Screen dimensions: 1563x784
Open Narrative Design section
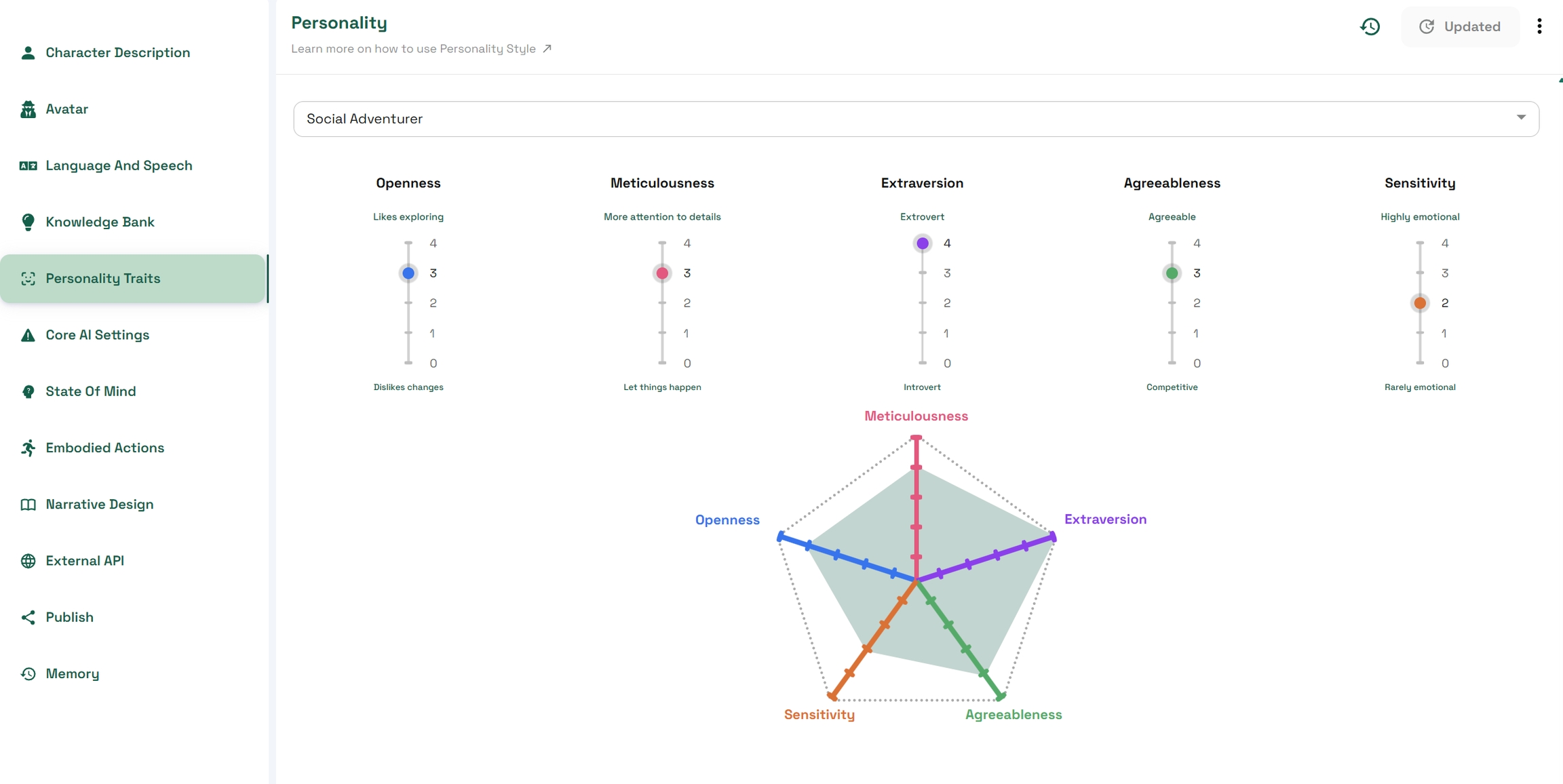click(x=99, y=505)
